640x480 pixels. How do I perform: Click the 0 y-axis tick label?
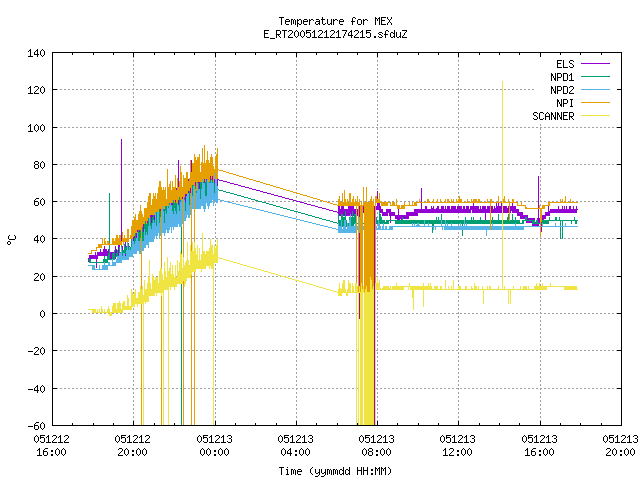point(42,314)
